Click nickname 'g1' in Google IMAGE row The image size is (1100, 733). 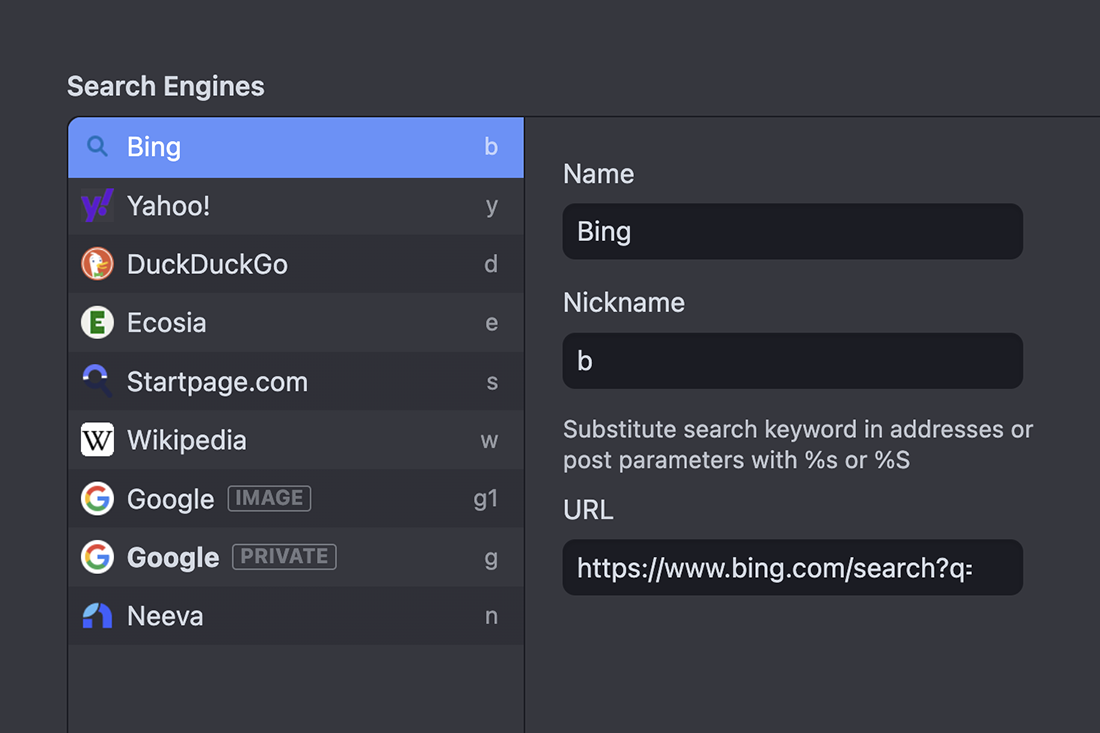coord(485,499)
